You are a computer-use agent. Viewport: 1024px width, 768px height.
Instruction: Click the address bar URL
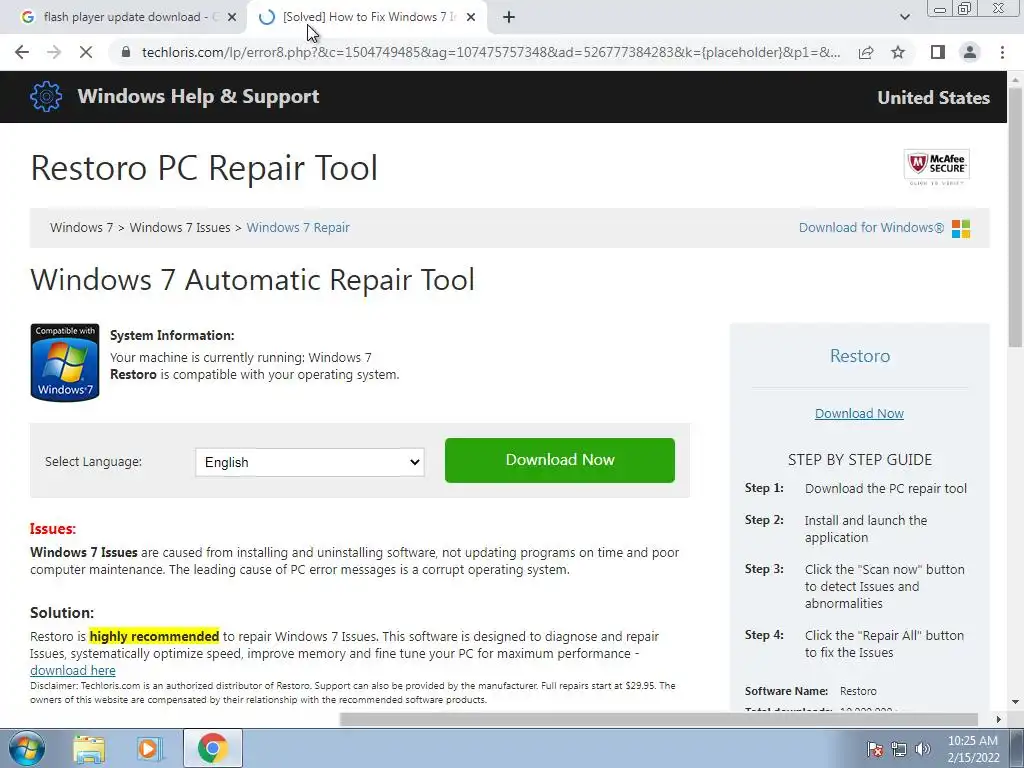[491, 52]
